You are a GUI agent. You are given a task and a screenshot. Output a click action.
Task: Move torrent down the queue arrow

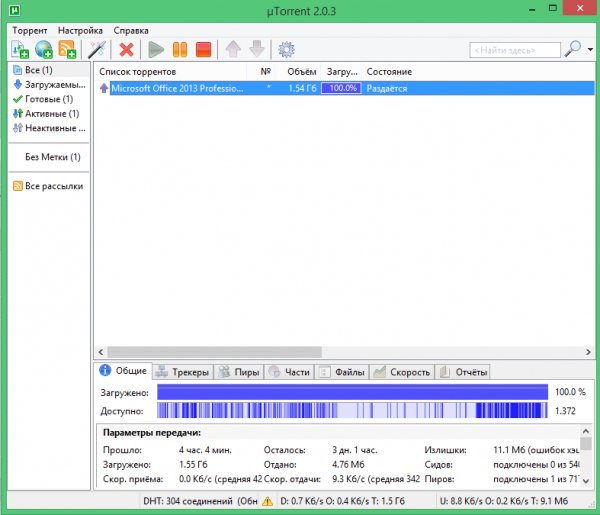pos(257,50)
